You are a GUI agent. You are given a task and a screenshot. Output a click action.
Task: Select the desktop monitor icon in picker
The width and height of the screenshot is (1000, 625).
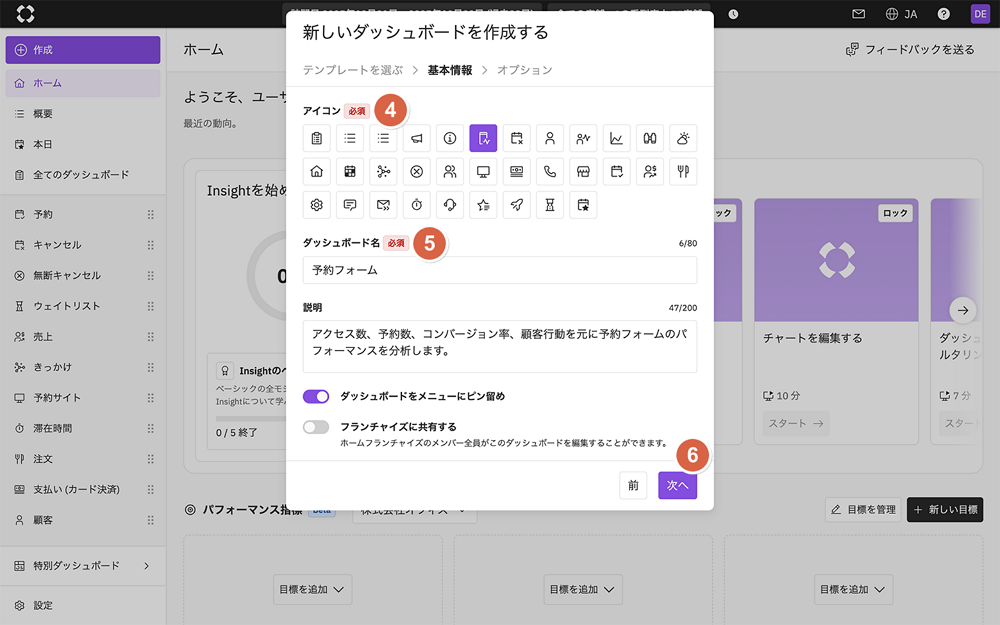pyautogui.click(x=483, y=172)
